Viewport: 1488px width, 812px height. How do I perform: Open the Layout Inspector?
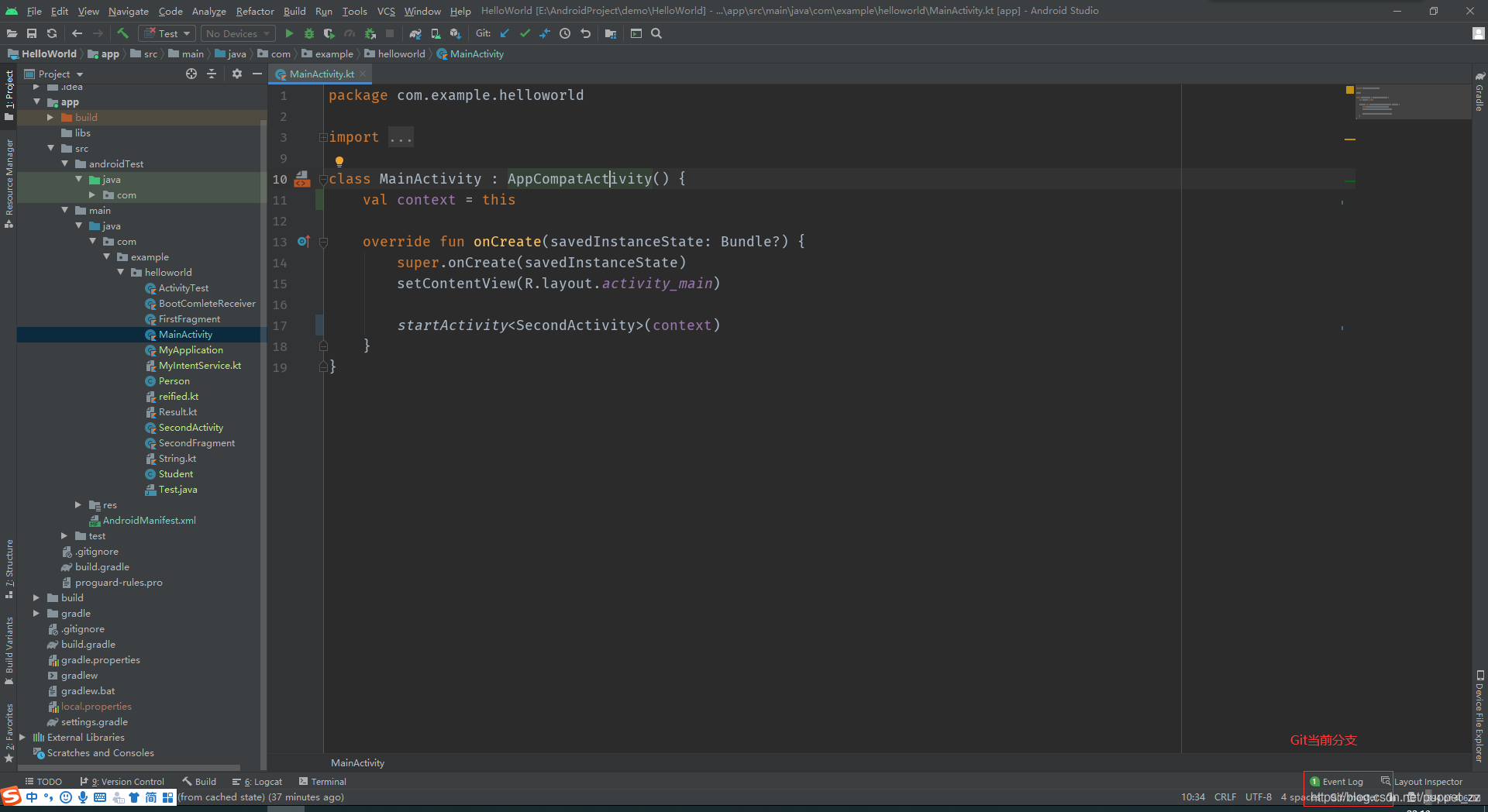(1422, 782)
